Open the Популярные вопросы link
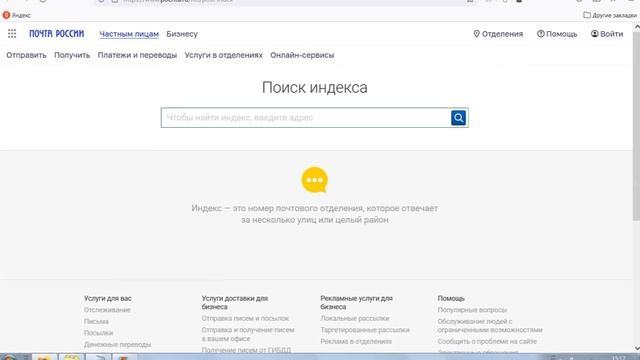The height and width of the screenshot is (360, 640). click(x=472, y=310)
